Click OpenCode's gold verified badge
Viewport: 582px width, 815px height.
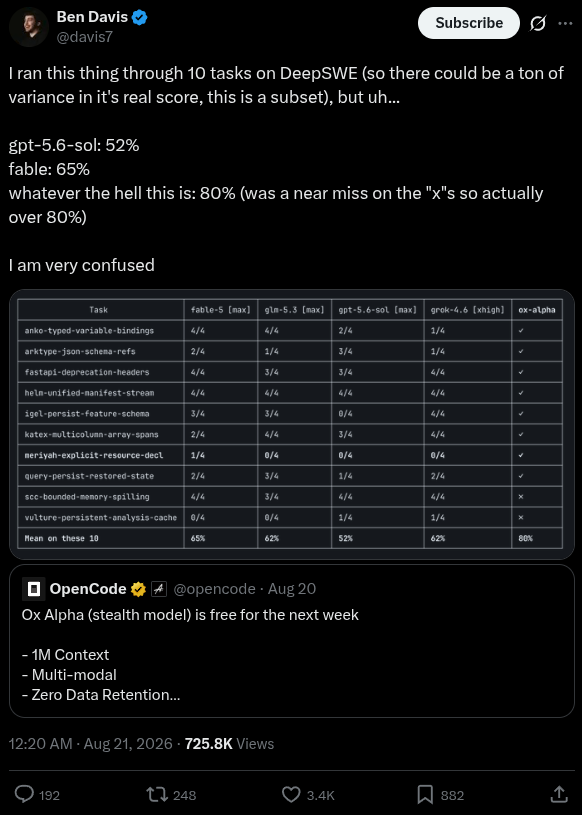point(138,589)
